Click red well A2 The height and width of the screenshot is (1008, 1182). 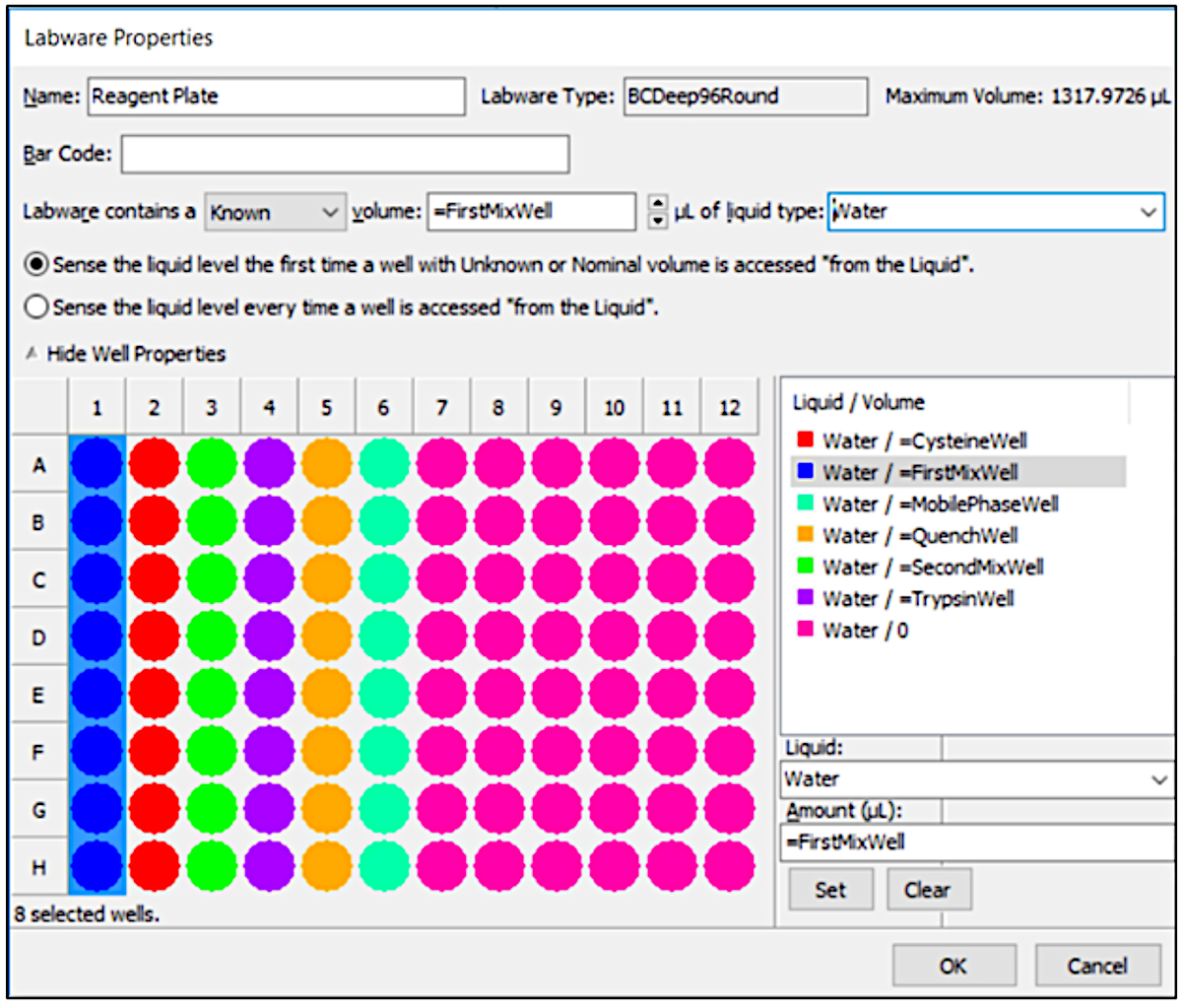pyautogui.click(x=154, y=464)
